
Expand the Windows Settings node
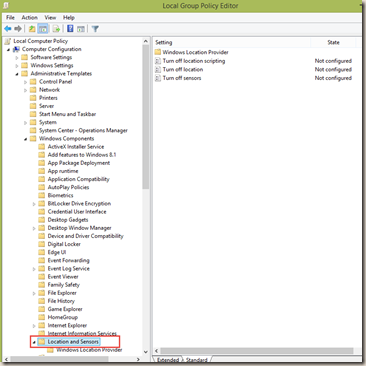(17, 66)
